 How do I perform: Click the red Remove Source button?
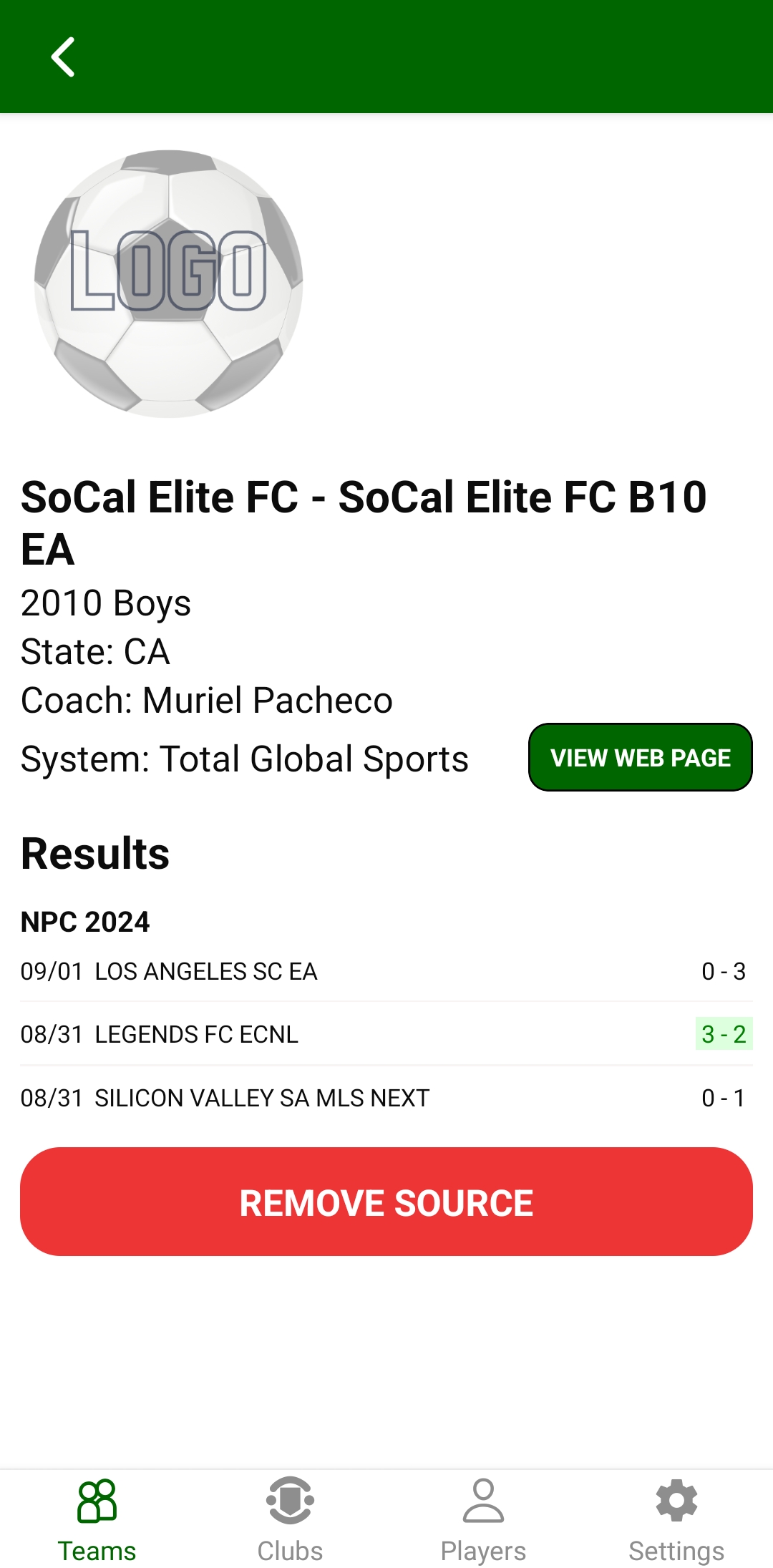[386, 1202]
